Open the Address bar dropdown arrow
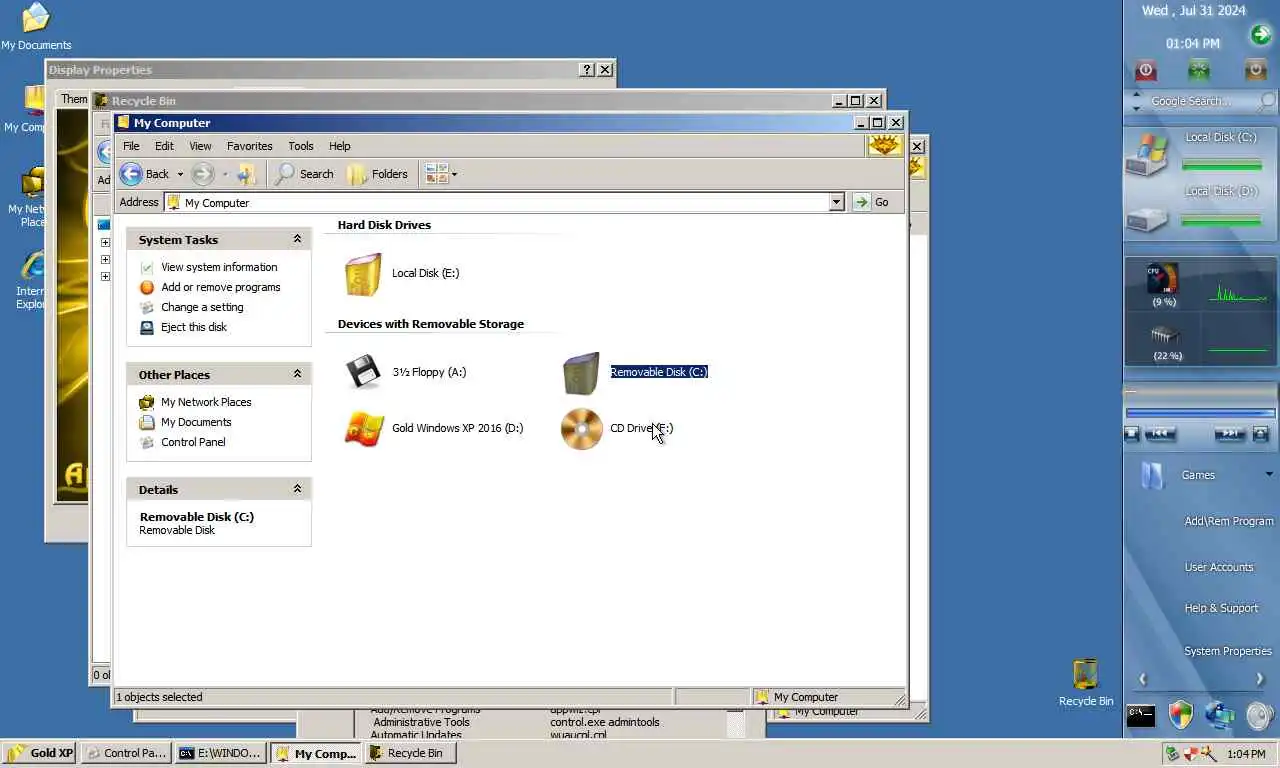1280x768 pixels. pos(837,202)
